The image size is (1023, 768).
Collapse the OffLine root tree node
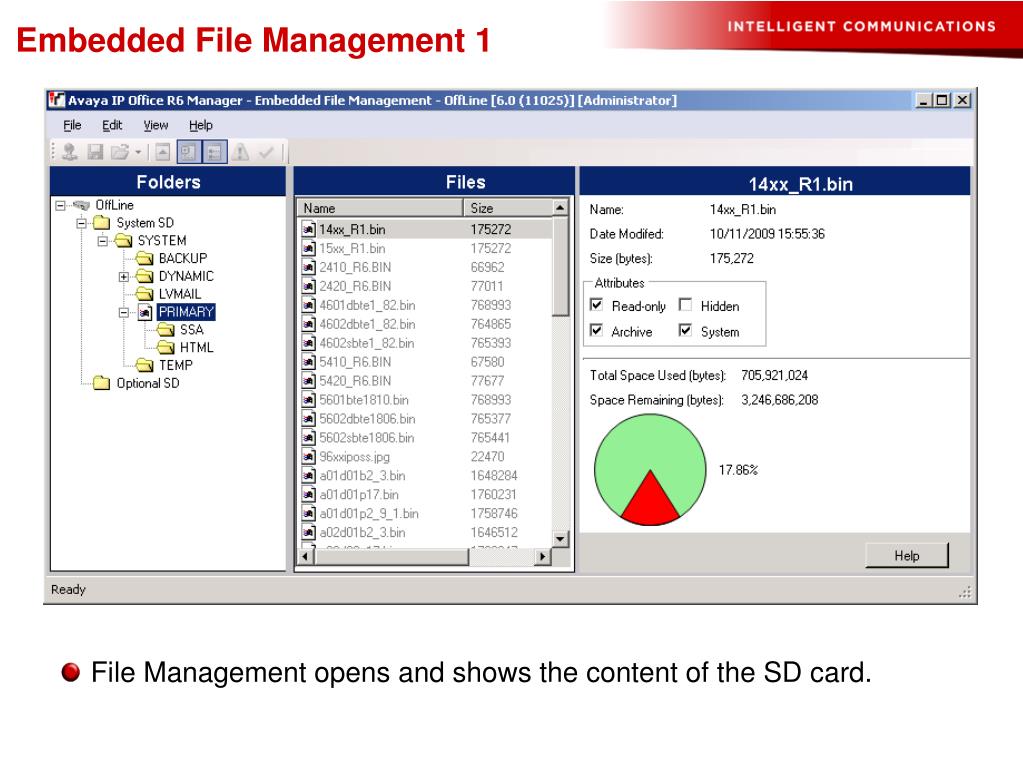point(61,206)
